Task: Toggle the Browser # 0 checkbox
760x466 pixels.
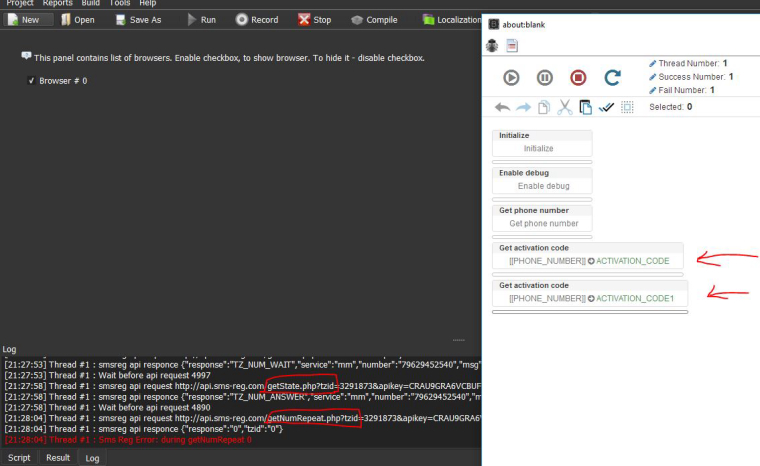Action: pos(32,80)
